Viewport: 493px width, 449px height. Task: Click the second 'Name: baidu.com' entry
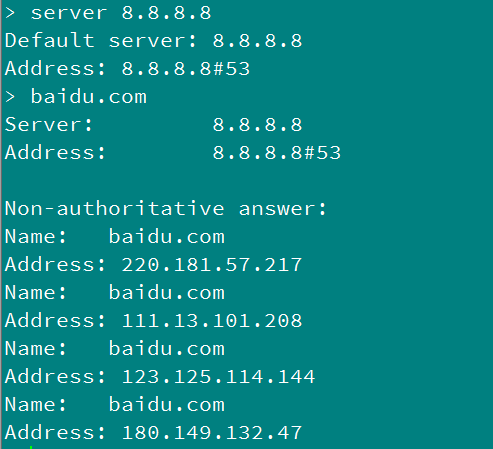tap(115, 293)
